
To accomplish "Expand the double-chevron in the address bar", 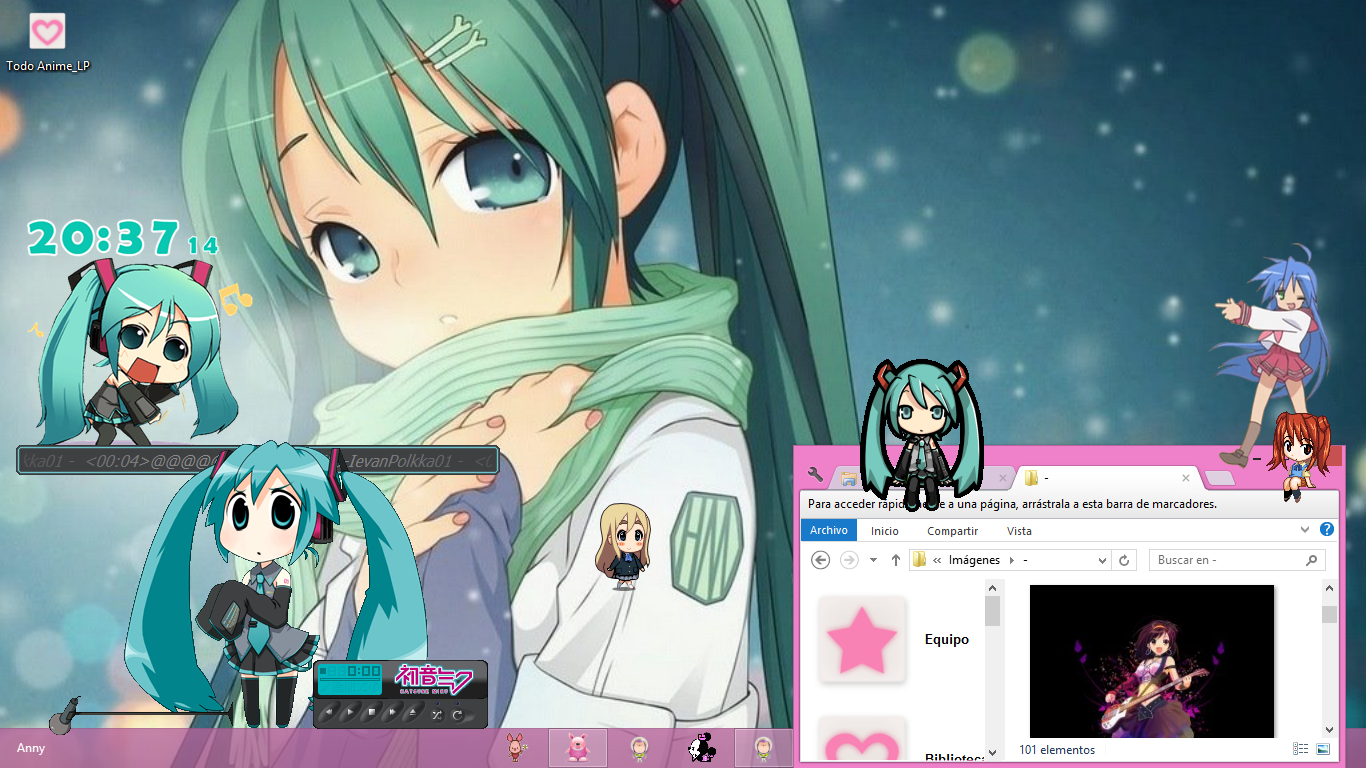I will coord(937,560).
